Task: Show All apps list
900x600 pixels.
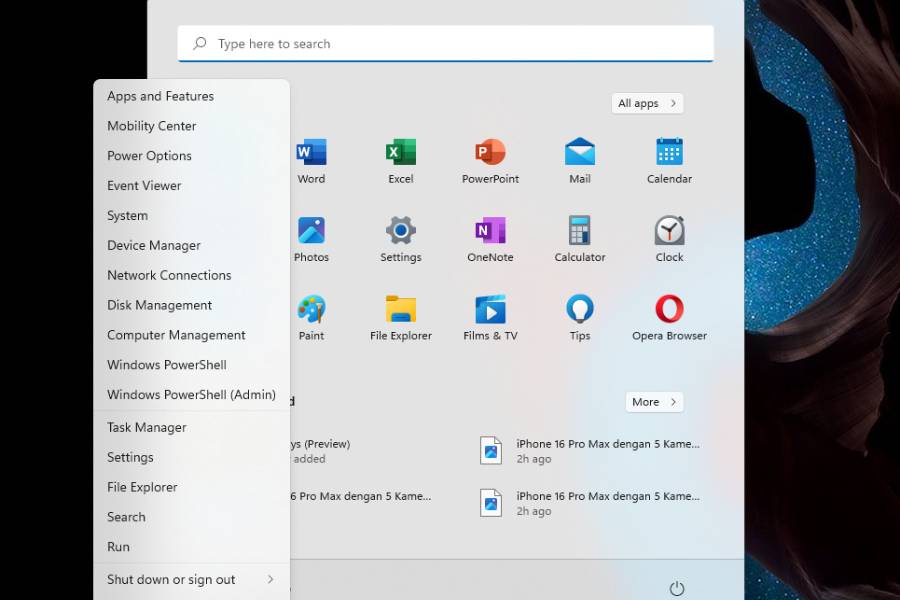Action: [647, 103]
